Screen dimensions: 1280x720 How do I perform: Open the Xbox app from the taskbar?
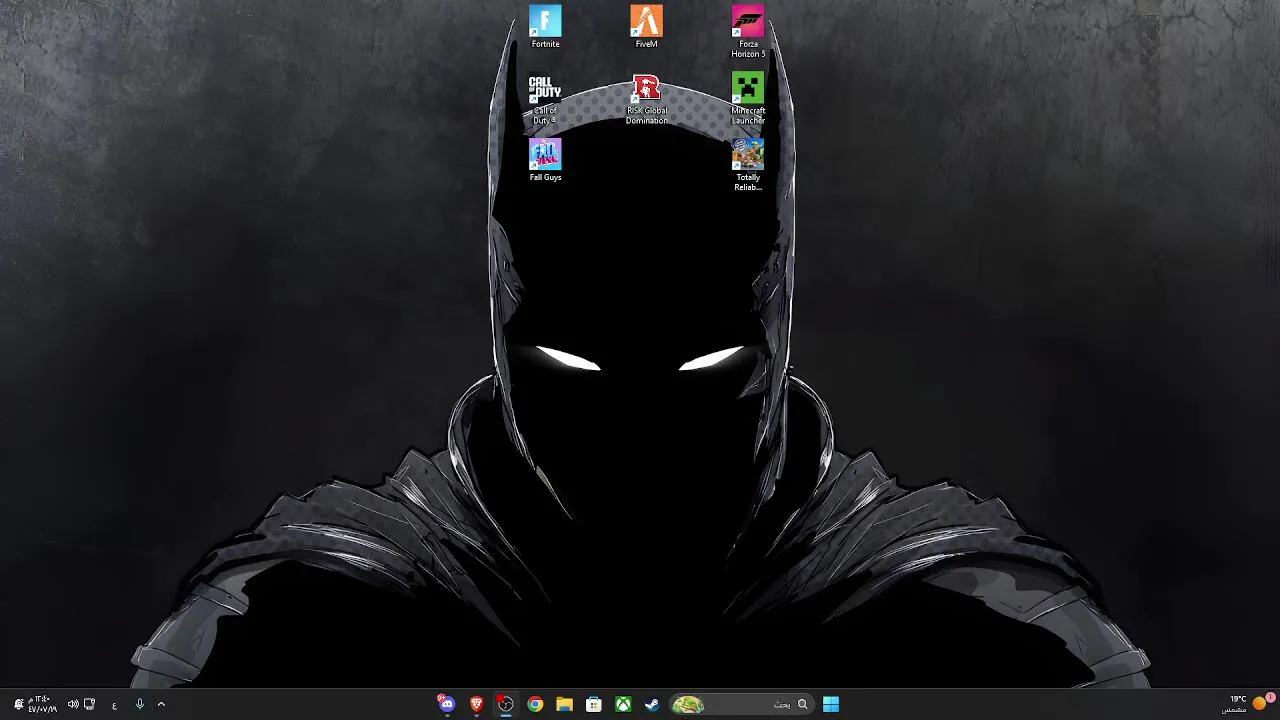click(x=623, y=704)
